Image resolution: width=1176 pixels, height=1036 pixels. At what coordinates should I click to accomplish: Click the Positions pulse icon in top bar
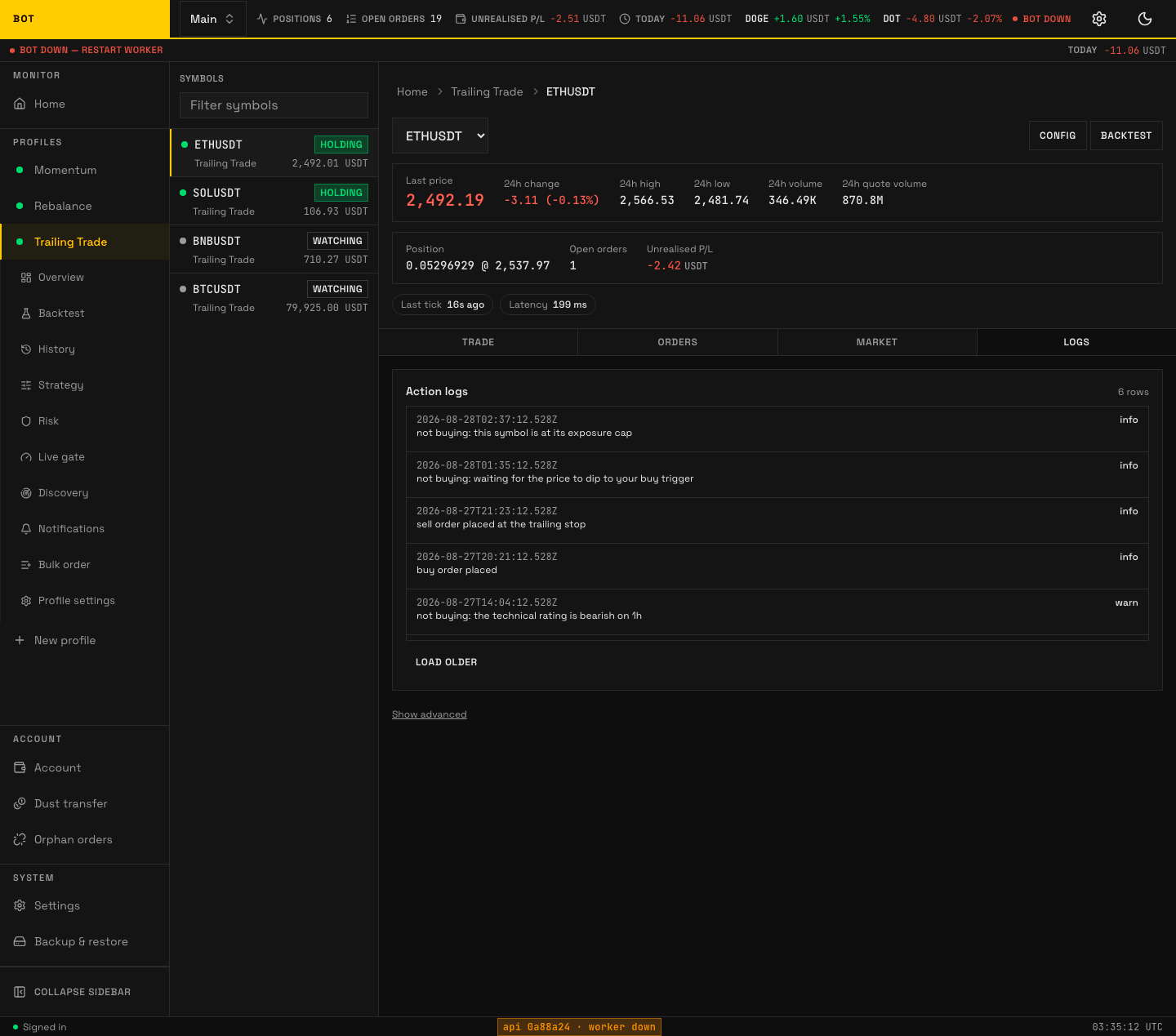pyautogui.click(x=262, y=19)
